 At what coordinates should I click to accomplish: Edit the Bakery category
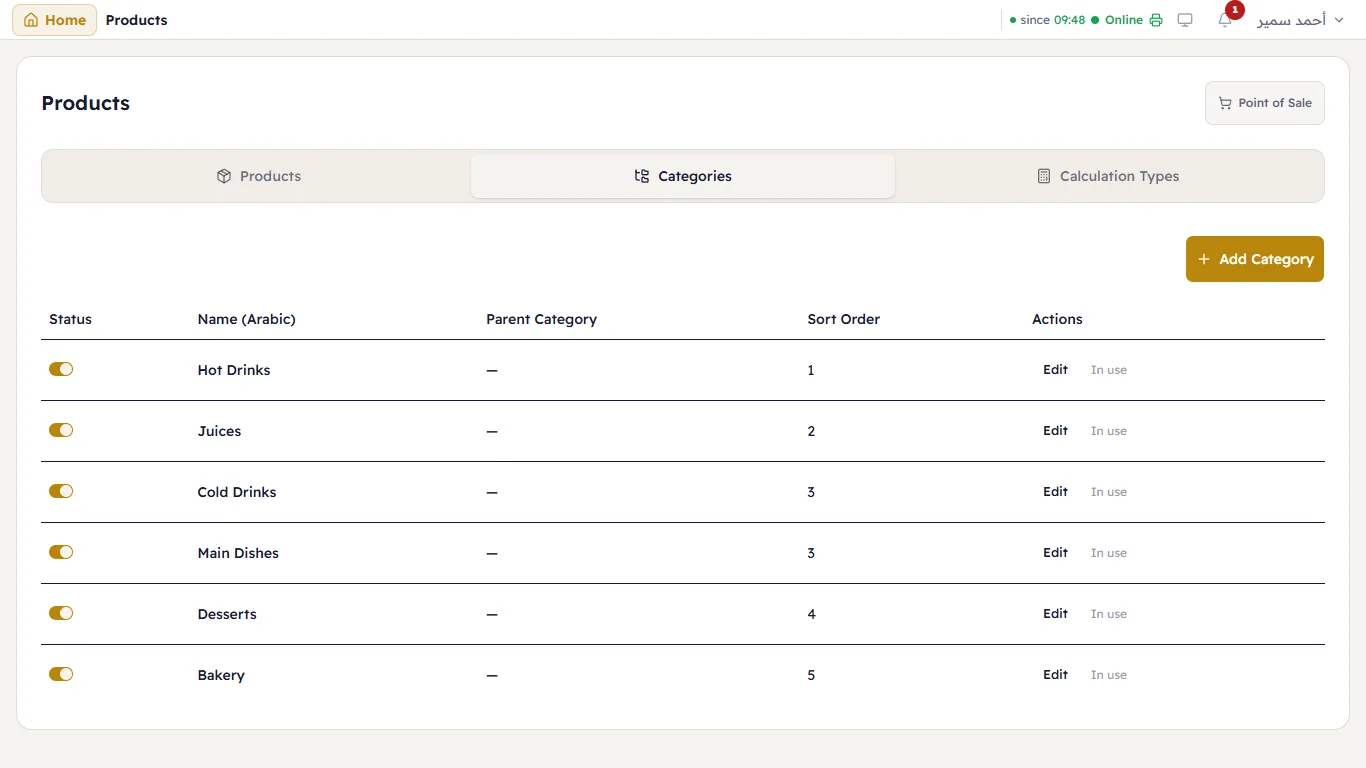coord(1056,675)
